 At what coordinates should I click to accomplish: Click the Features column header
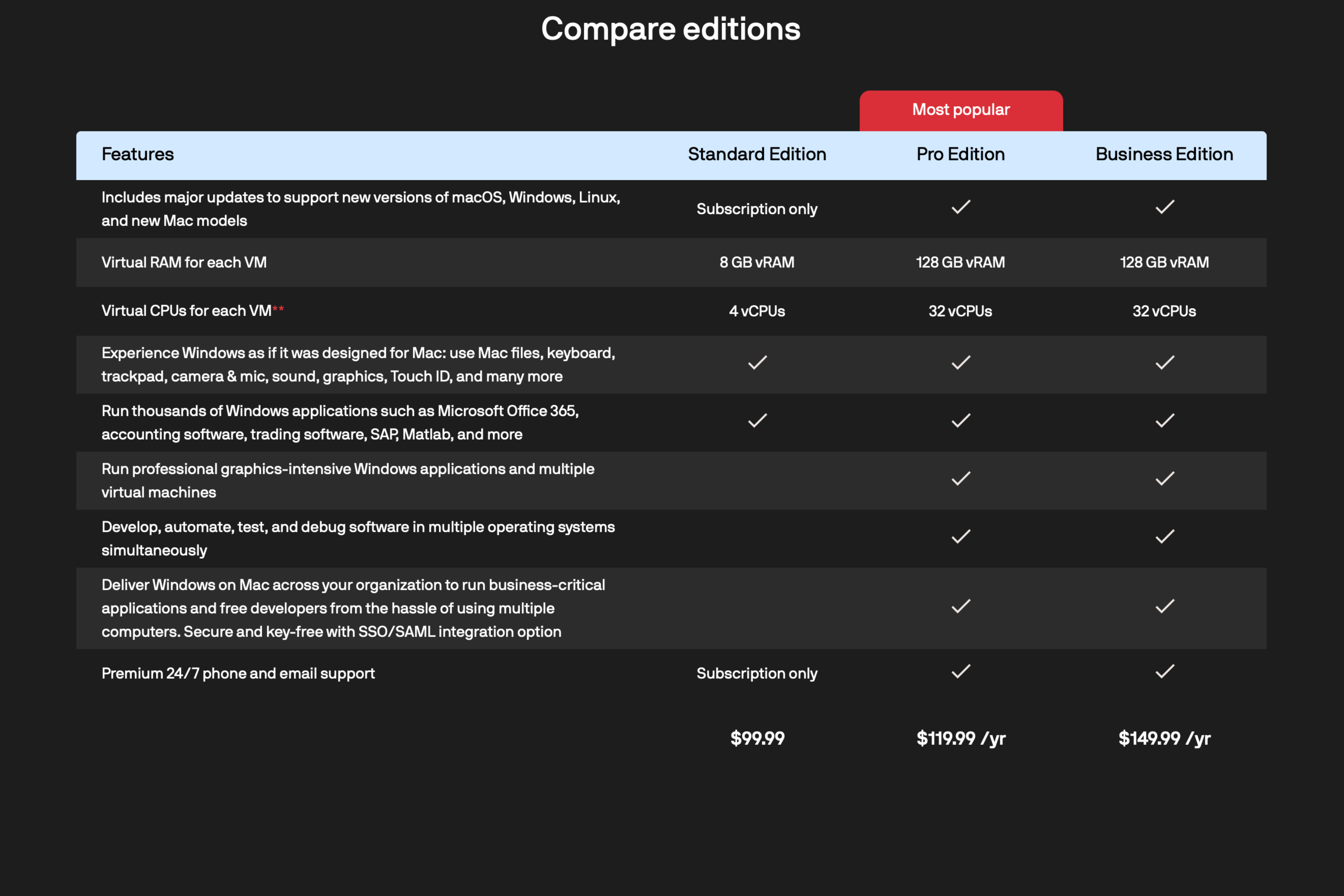tap(138, 154)
